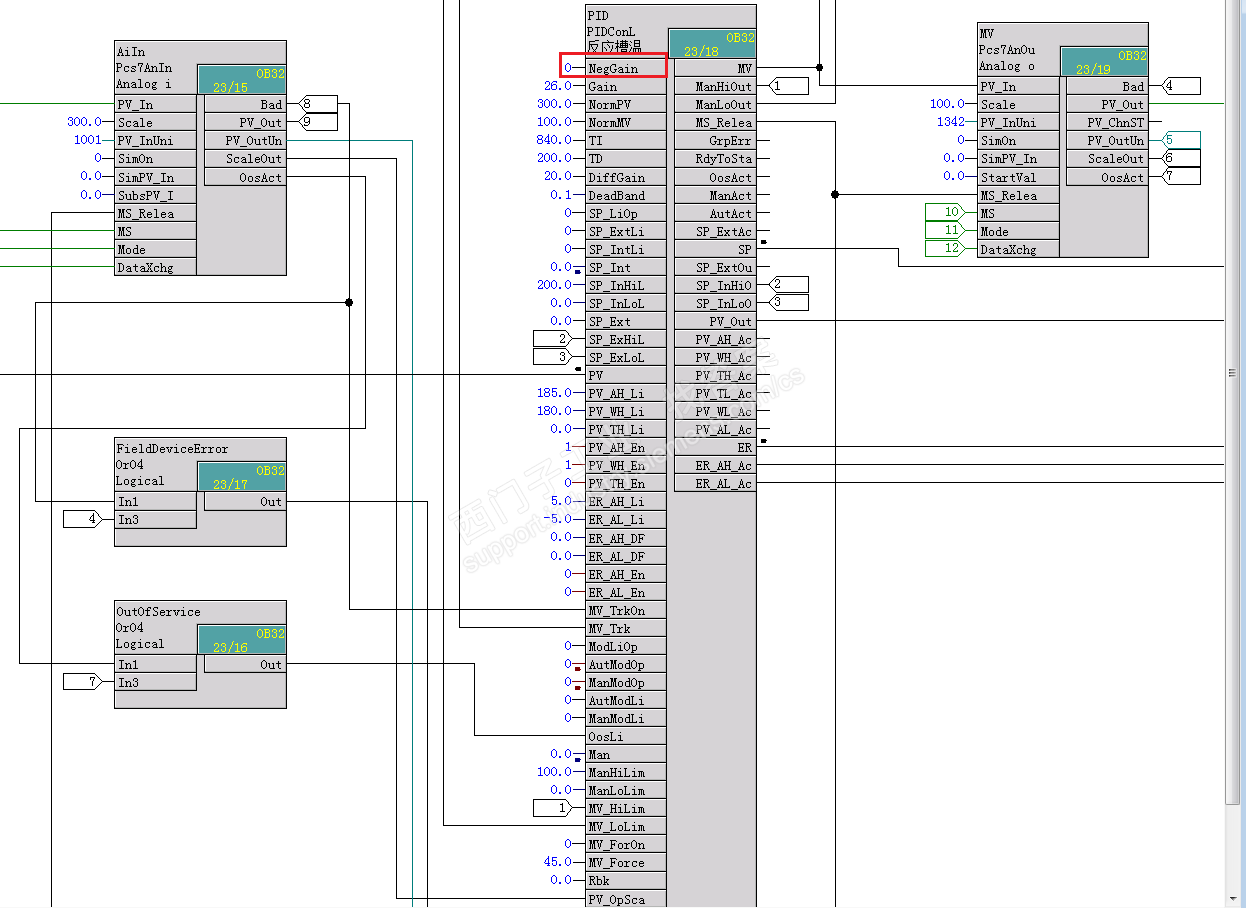Select the NormMV input pin
1246x908 pixels.
[625, 122]
